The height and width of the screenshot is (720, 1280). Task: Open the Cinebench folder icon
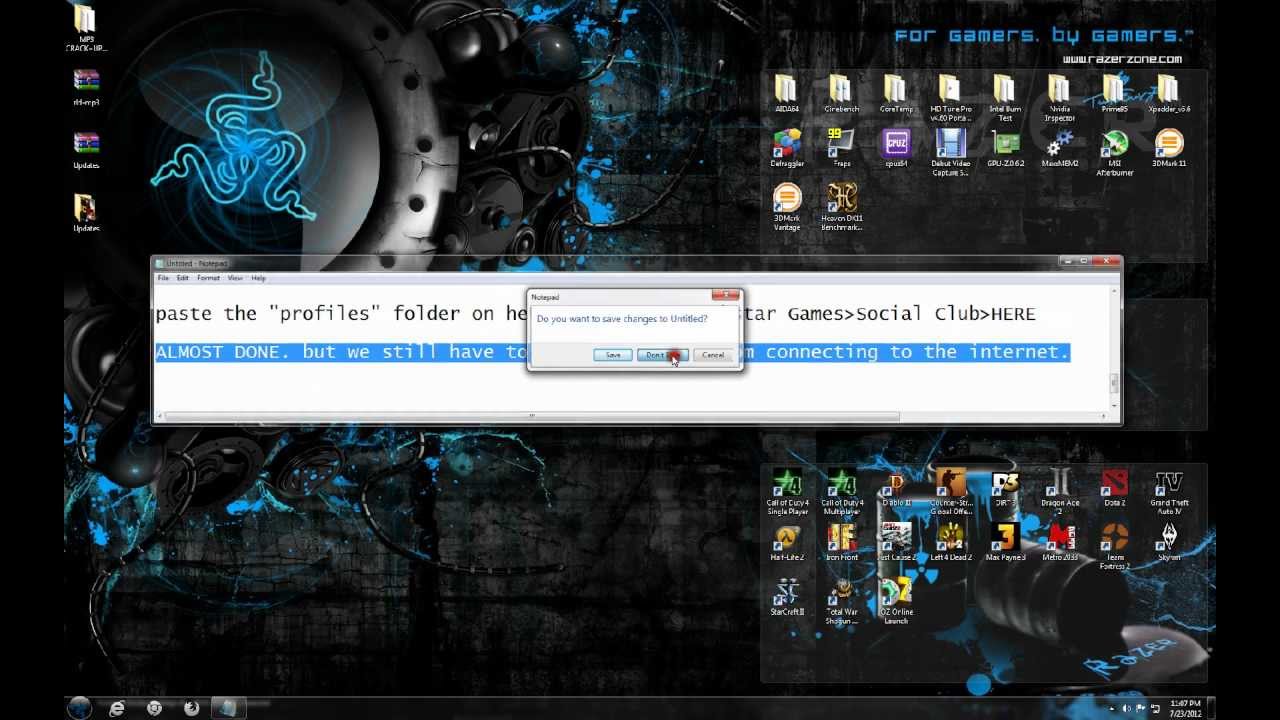click(x=841, y=92)
